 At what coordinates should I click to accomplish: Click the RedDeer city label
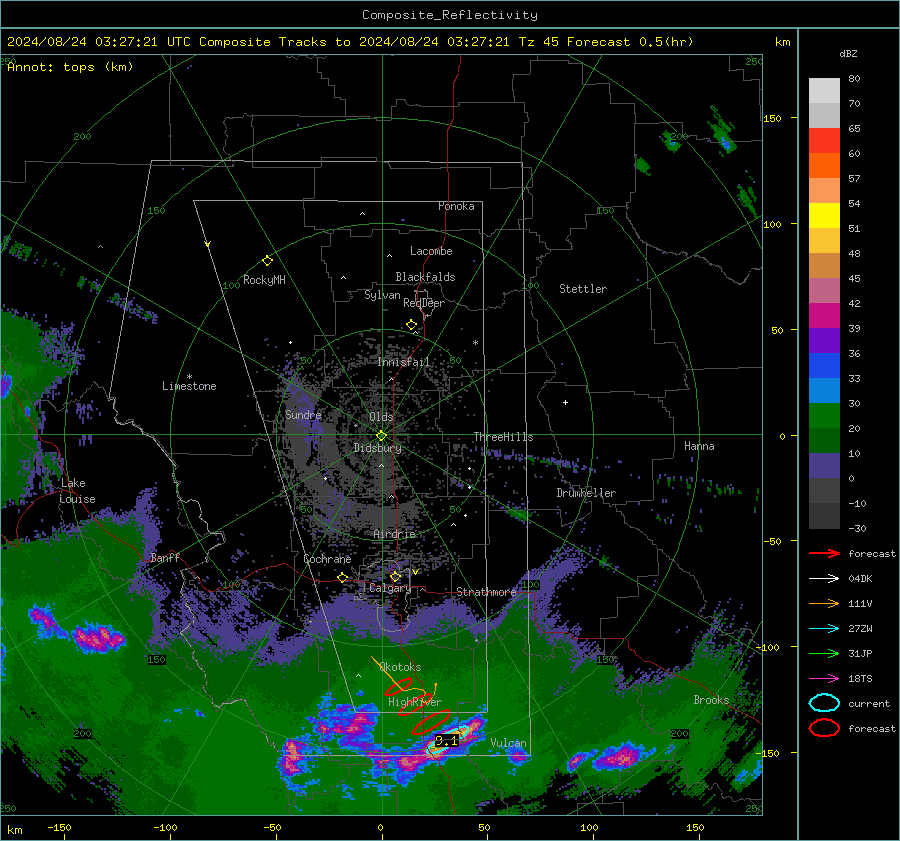coord(424,303)
